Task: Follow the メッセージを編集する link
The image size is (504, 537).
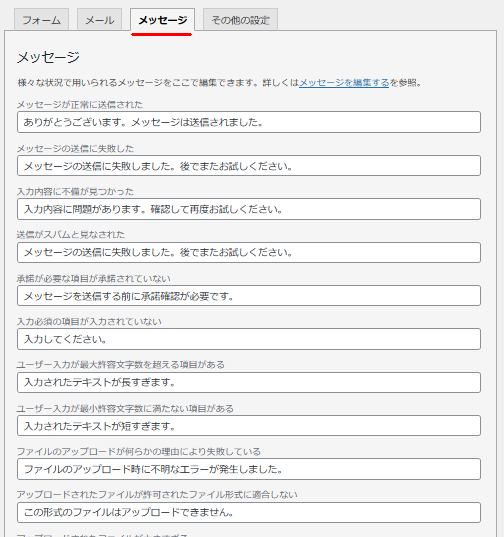Action: 344,83
